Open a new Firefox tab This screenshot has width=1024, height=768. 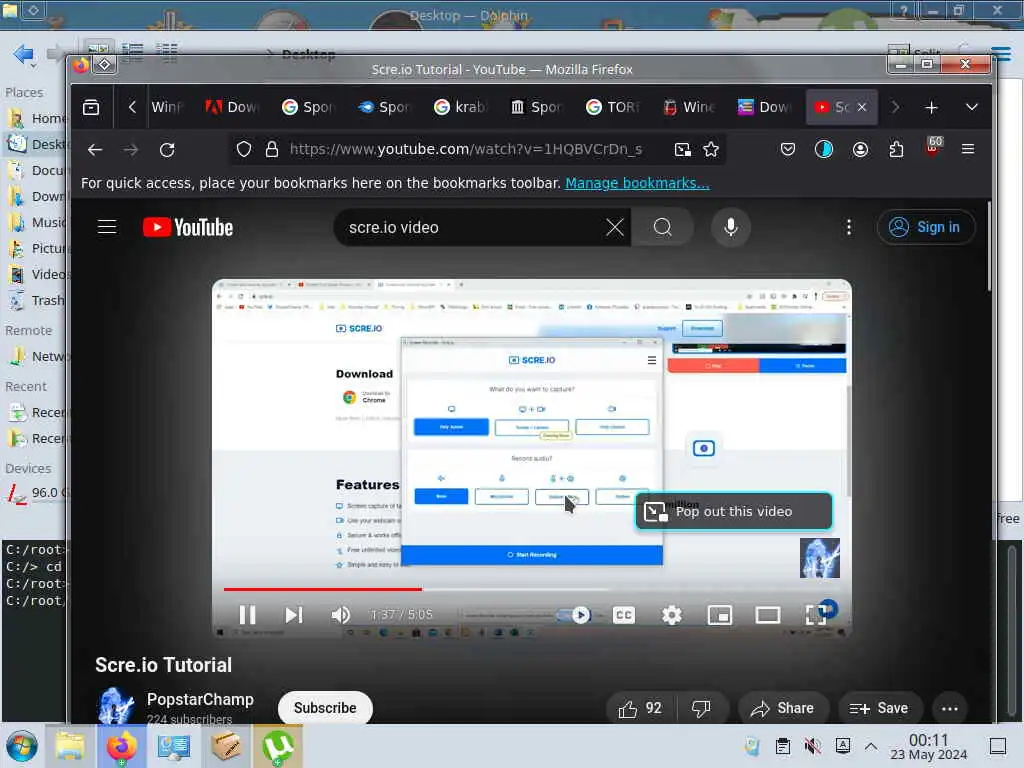tap(931, 107)
